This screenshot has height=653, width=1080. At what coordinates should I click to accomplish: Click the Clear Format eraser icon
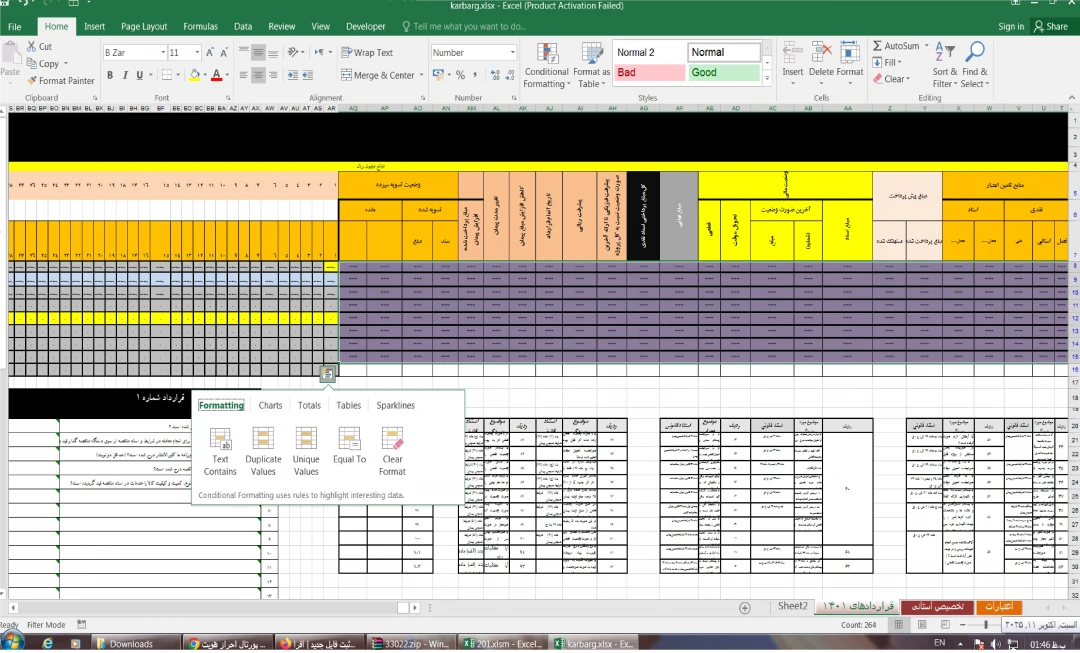(392, 440)
